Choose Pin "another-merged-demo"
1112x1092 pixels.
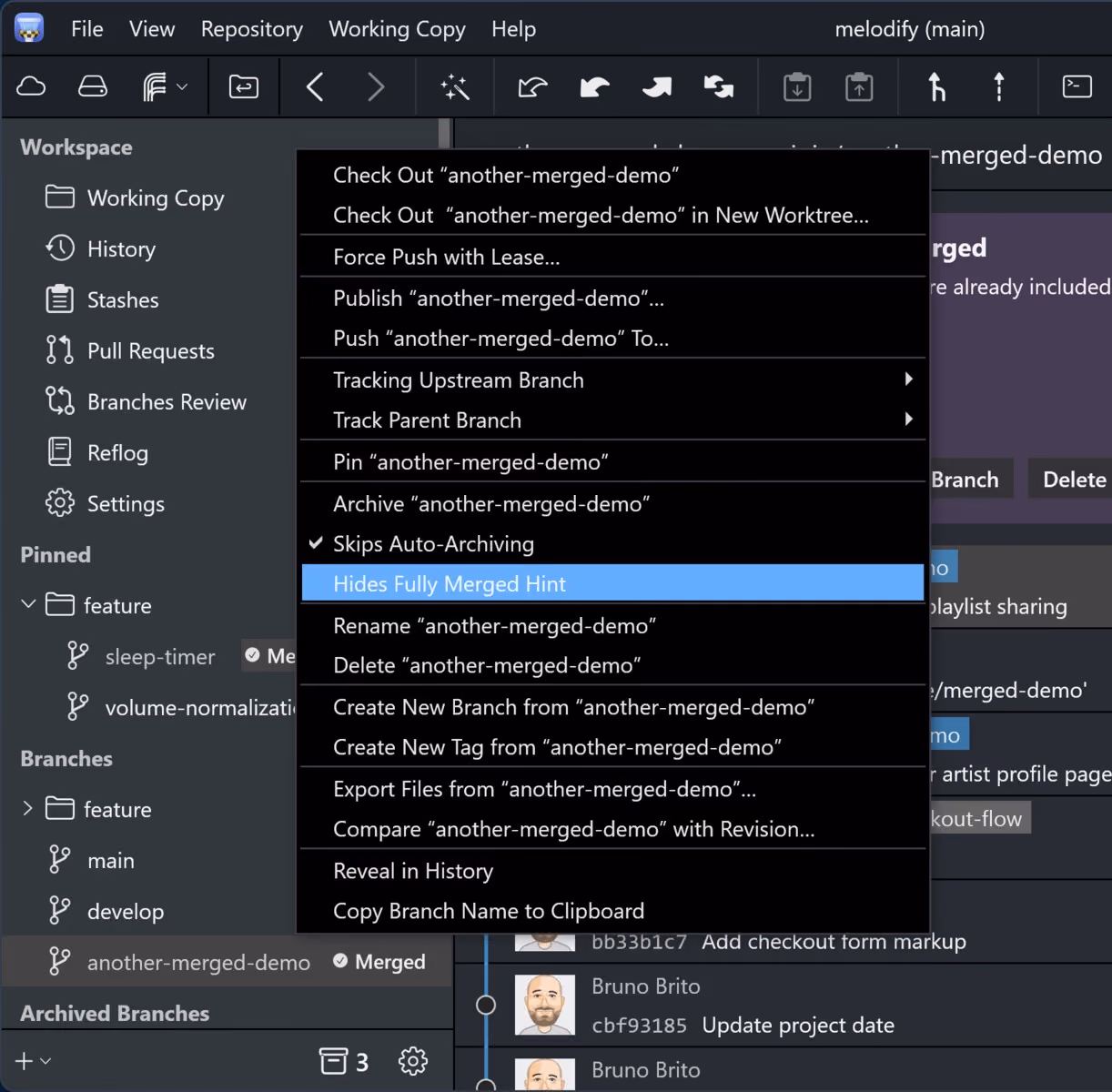click(x=613, y=462)
